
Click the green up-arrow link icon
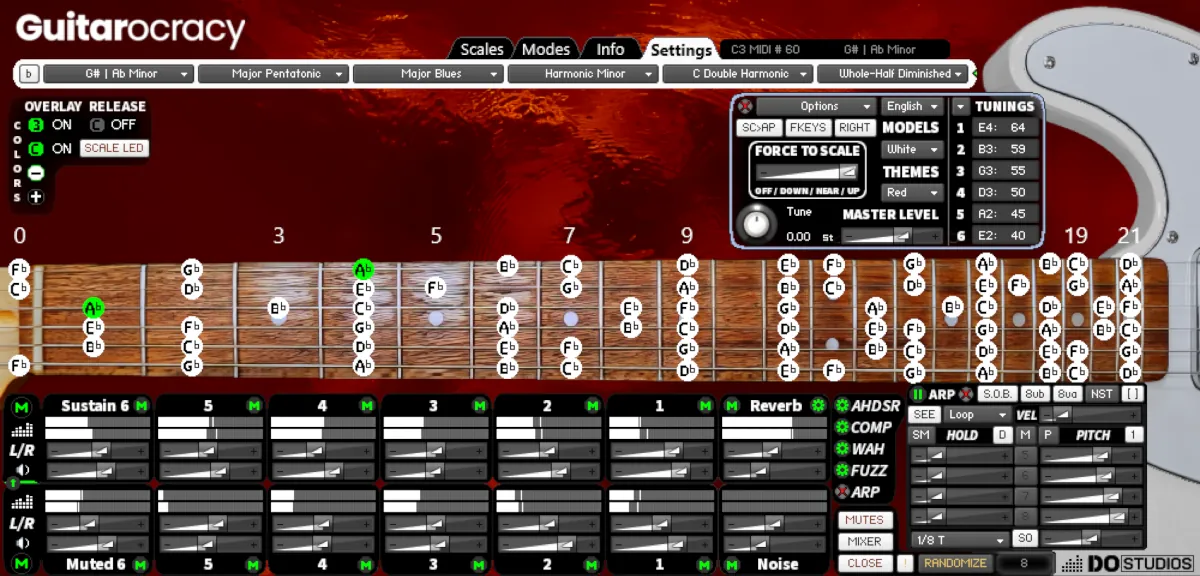tap(14, 483)
